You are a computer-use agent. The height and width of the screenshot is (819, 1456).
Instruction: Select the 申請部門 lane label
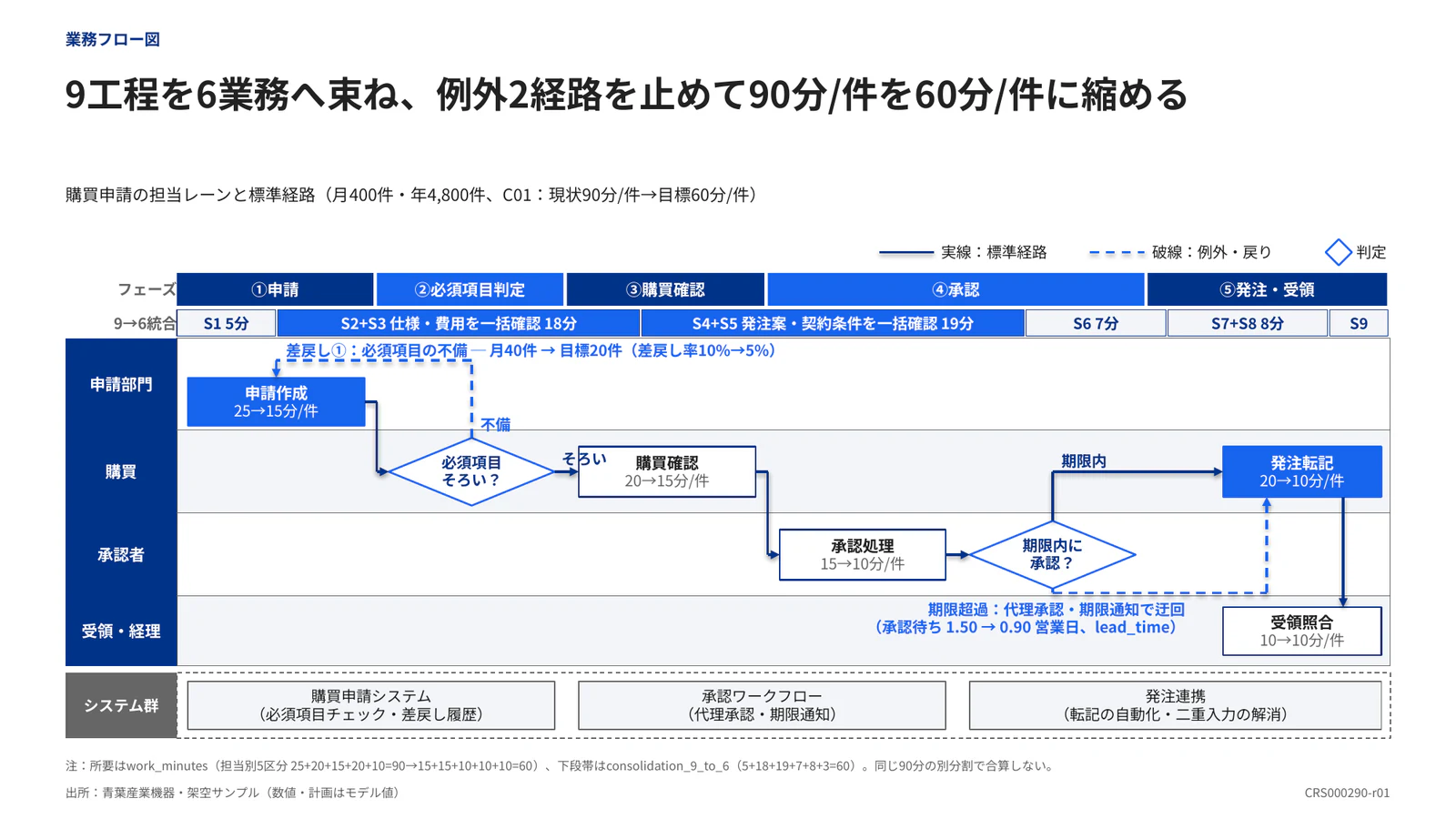(x=121, y=384)
